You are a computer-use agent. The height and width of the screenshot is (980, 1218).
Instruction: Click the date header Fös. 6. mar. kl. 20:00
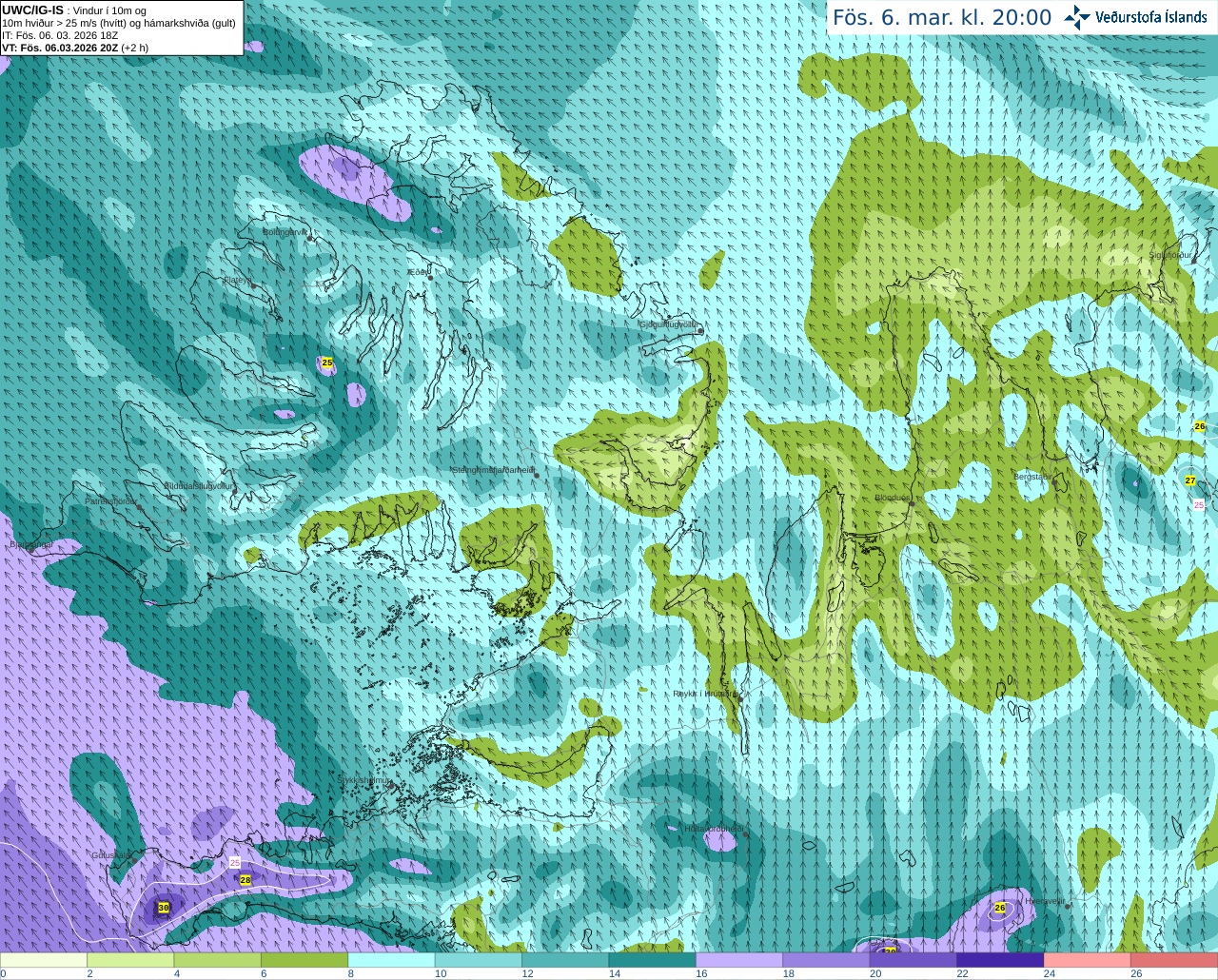click(x=942, y=17)
